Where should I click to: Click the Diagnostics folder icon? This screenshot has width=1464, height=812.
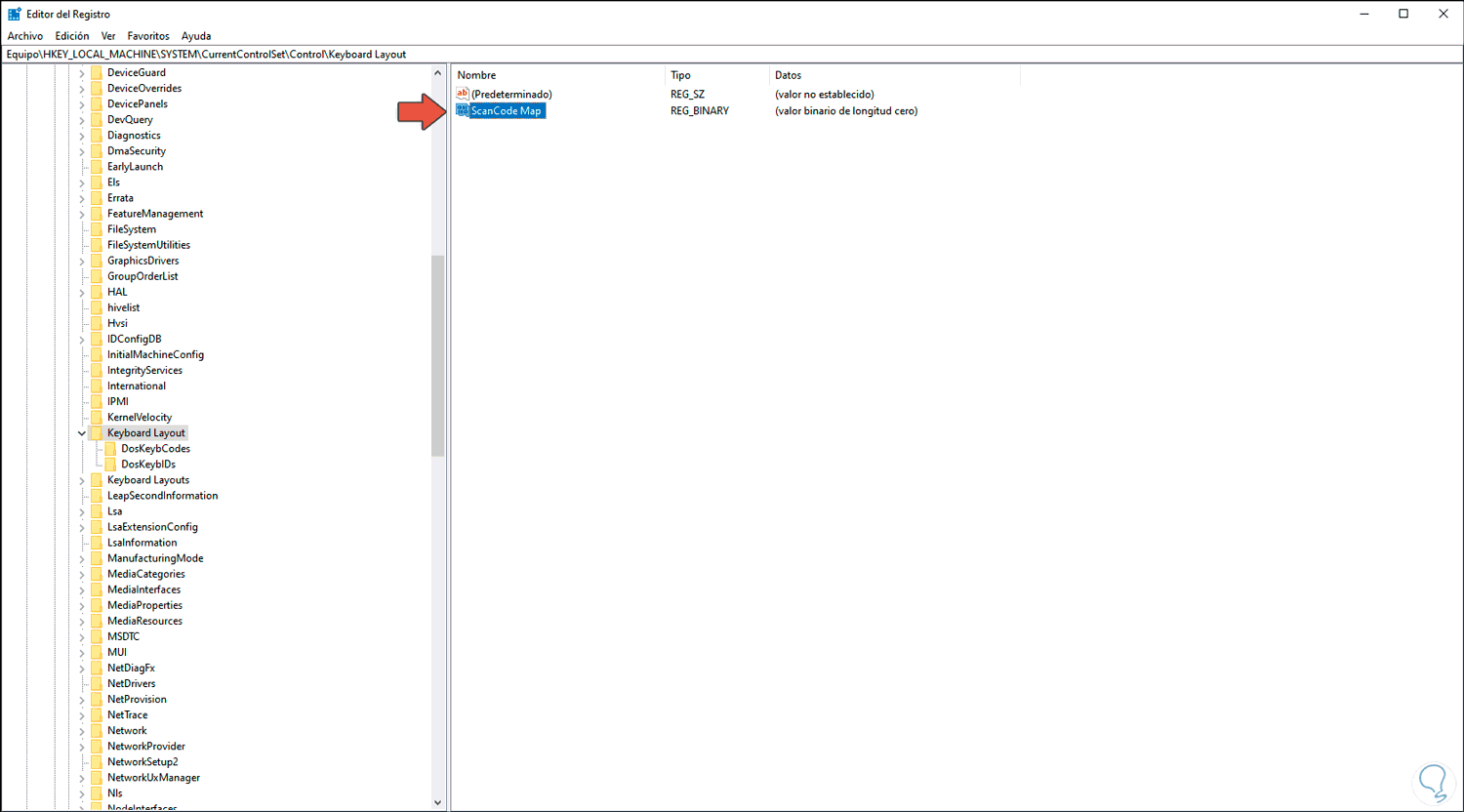pos(97,135)
